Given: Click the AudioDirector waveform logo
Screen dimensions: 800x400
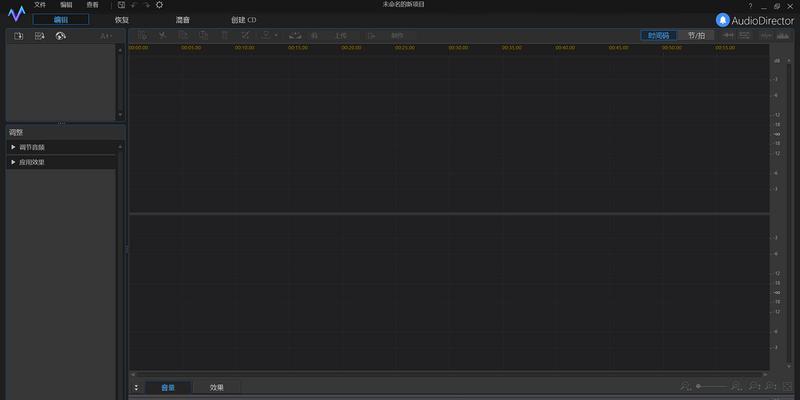Looking at the screenshot, I should coord(16,14).
